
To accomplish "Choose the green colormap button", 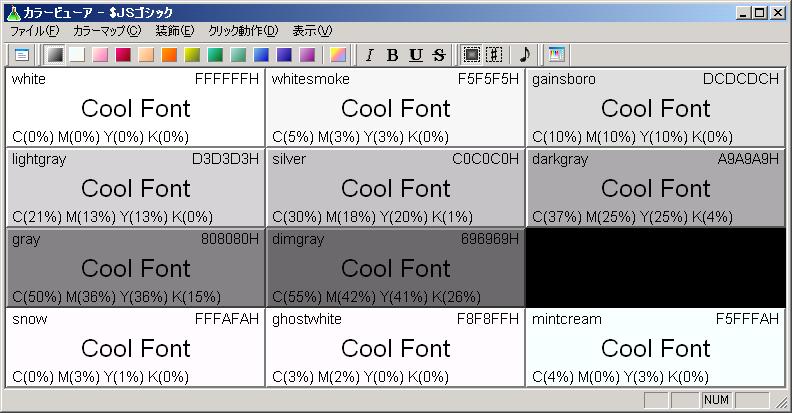I will coord(215,55).
